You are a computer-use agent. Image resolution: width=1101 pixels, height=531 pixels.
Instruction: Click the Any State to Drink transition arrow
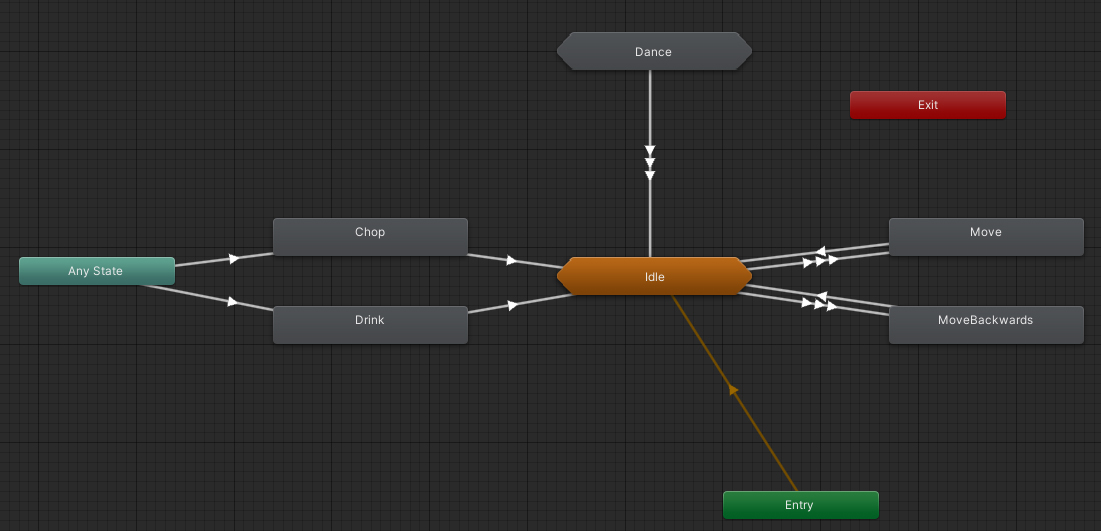point(233,301)
